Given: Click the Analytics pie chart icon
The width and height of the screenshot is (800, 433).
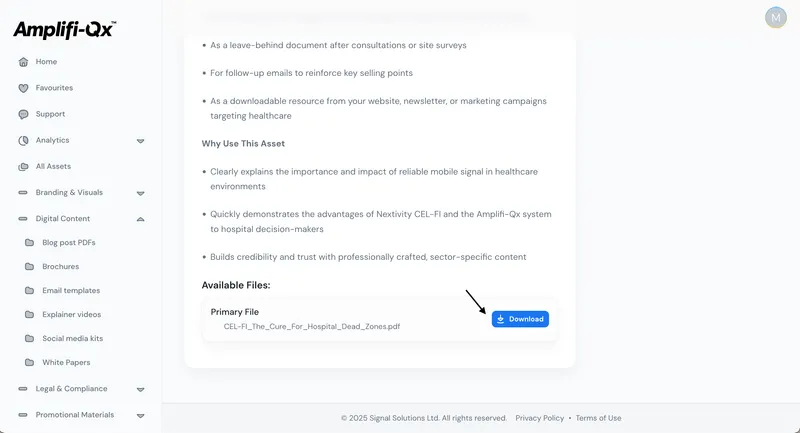Looking at the screenshot, I should [x=23, y=140].
